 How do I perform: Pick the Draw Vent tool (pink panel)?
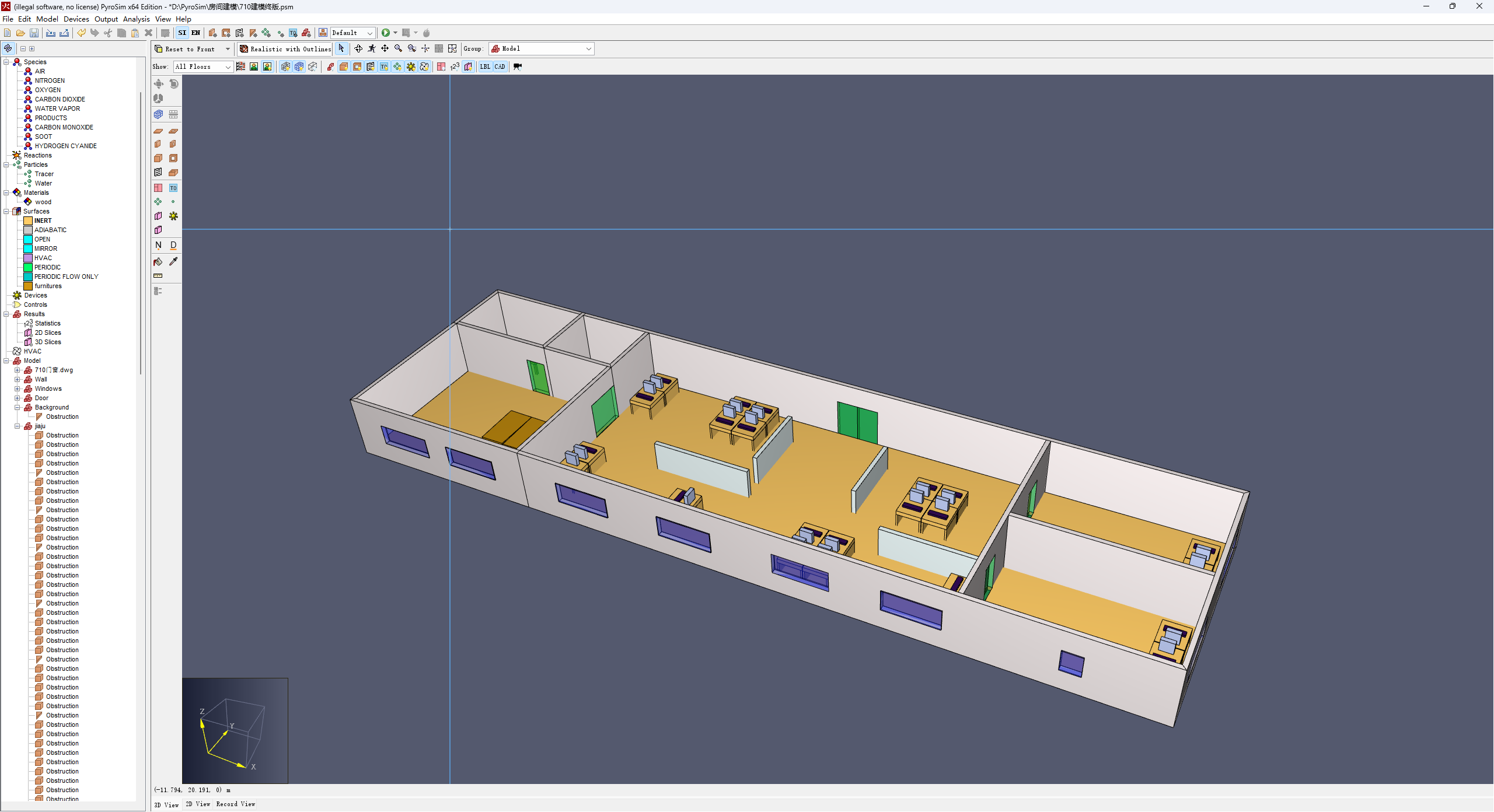pyautogui.click(x=158, y=188)
